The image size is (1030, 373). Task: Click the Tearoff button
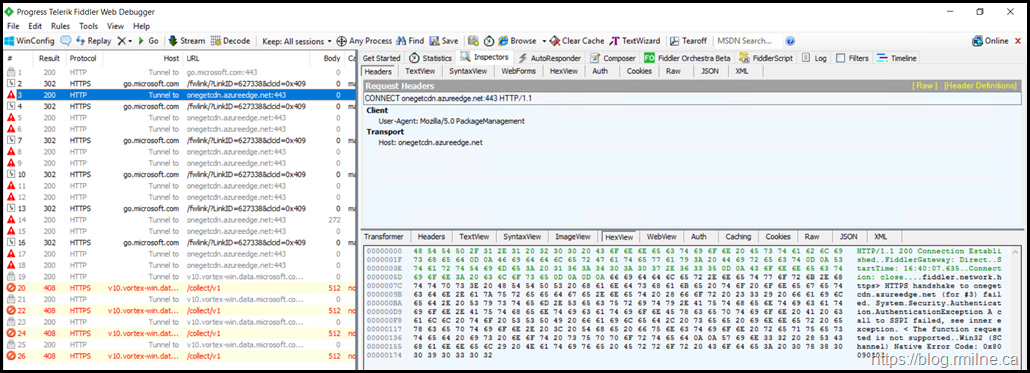tap(689, 41)
